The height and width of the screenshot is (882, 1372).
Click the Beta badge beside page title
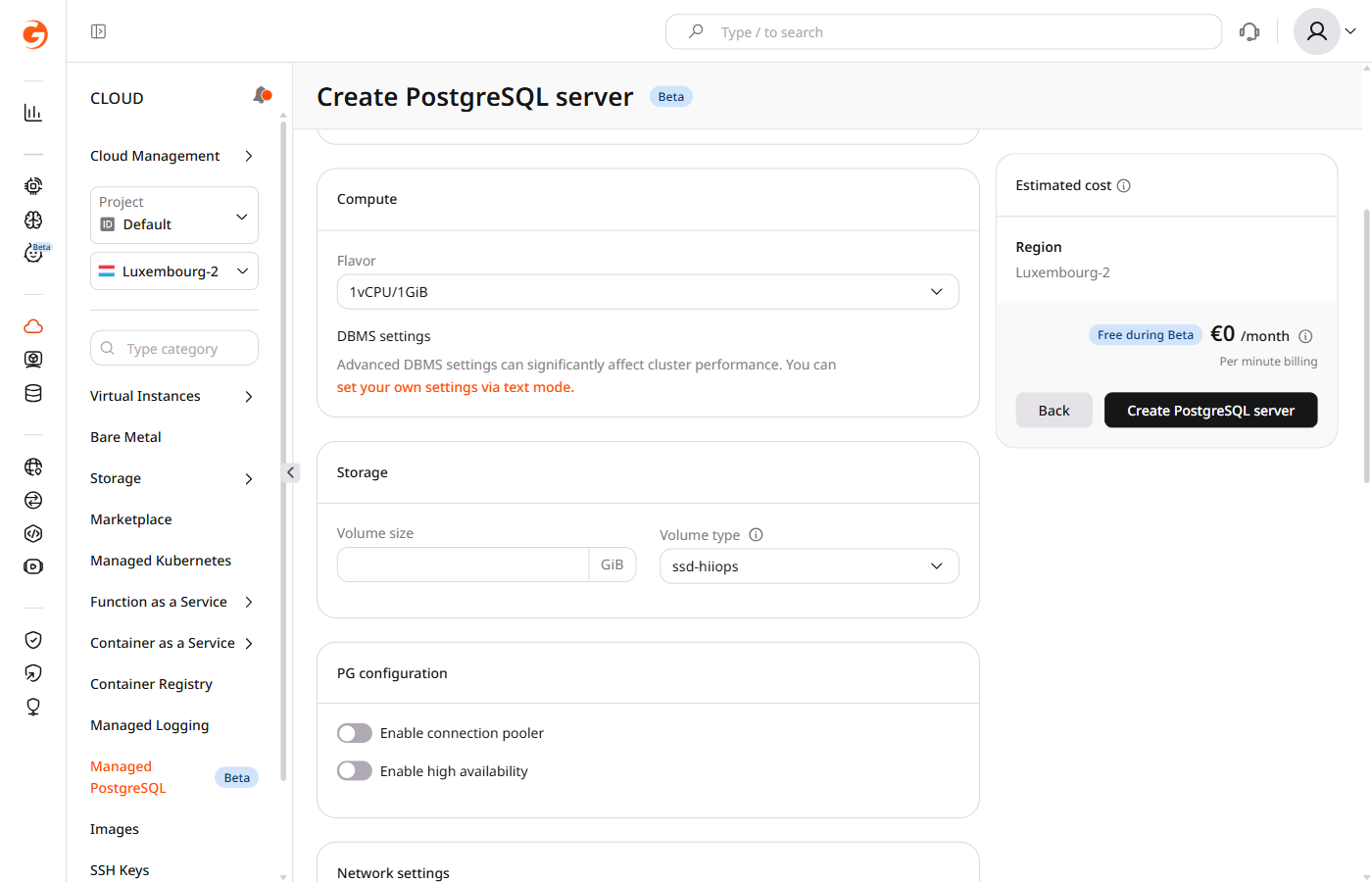(671, 97)
